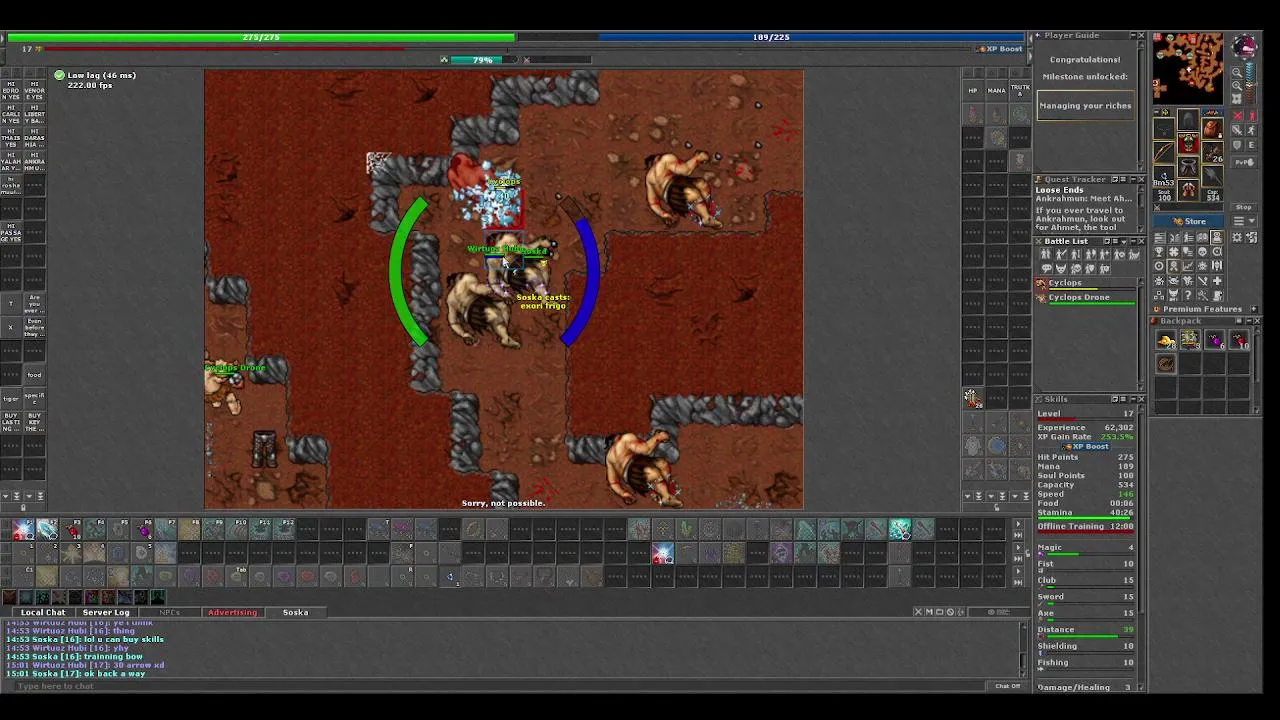This screenshot has width=1280, height=720.
Task: Toggle the first battle list filter, hide players
Action: tap(1045, 254)
